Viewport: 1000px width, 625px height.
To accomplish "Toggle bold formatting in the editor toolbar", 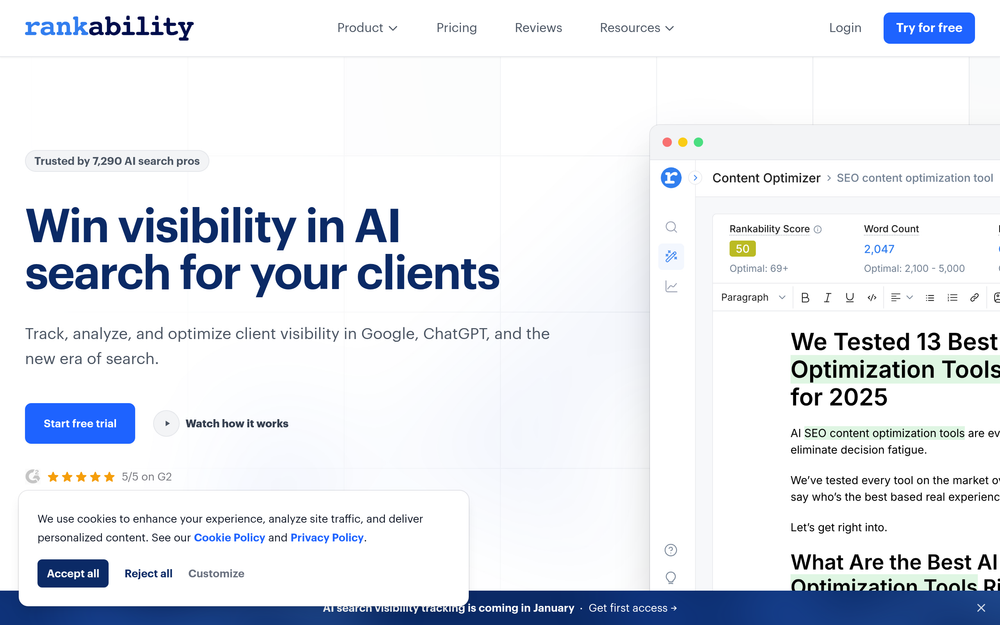I will [x=805, y=297].
